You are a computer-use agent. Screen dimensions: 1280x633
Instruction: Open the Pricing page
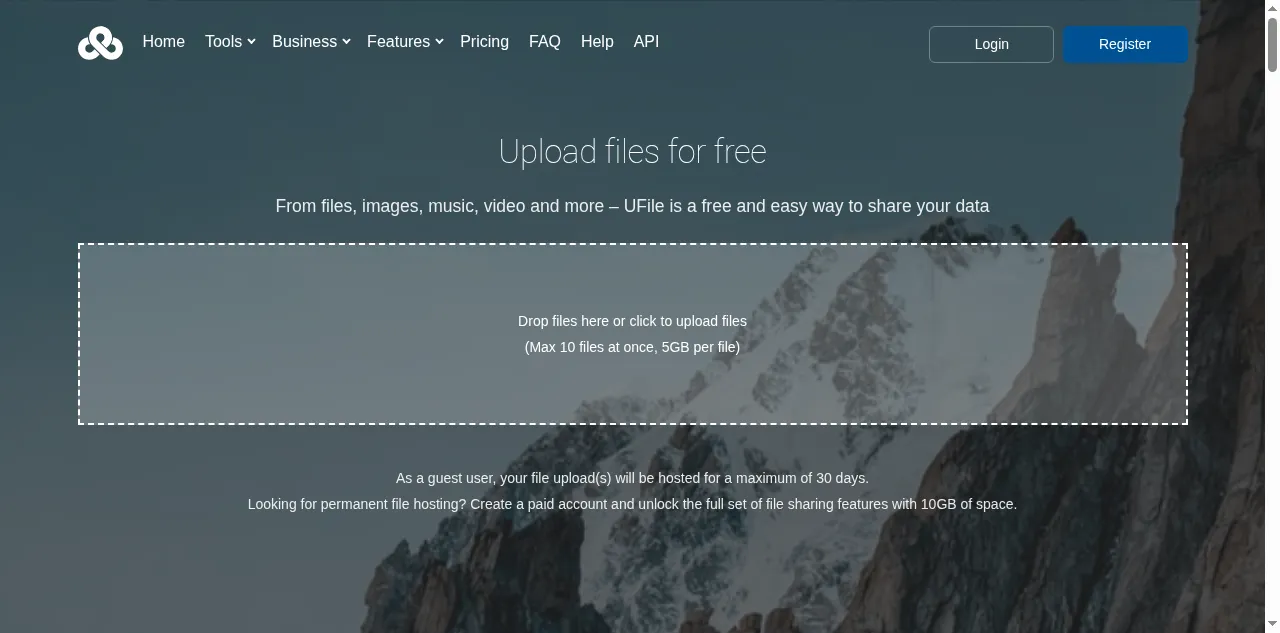click(x=484, y=42)
